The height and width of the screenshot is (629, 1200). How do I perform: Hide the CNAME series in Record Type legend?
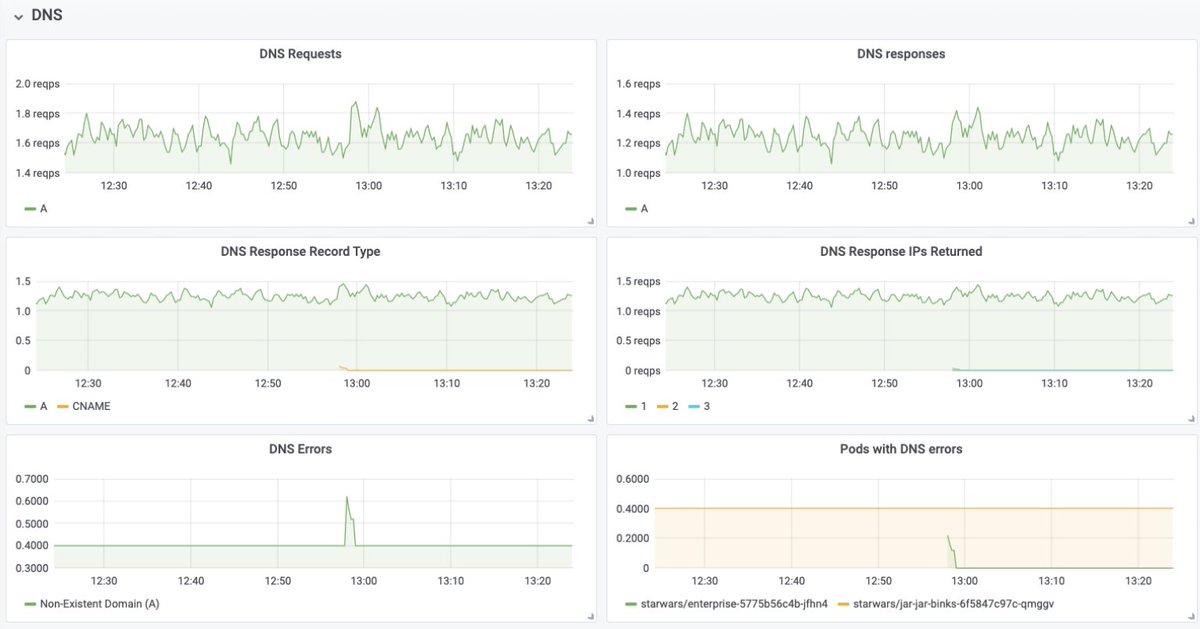90,406
